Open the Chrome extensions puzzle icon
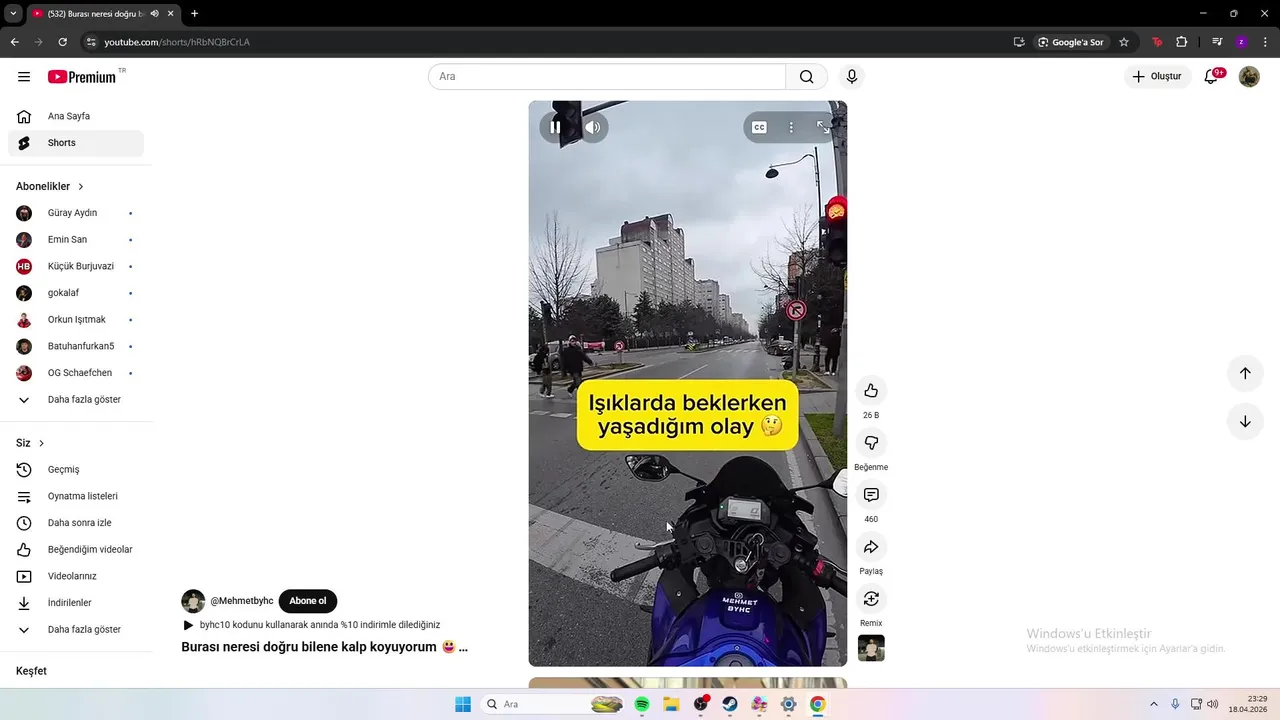Image resolution: width=1280 pixels, height=720 pixels. [1181, 42]
